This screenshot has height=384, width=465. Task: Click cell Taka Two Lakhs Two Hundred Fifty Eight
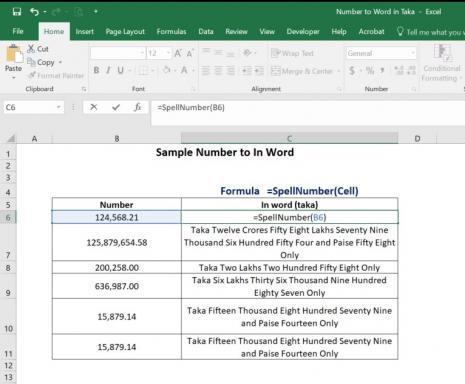[x=289, y=268]
